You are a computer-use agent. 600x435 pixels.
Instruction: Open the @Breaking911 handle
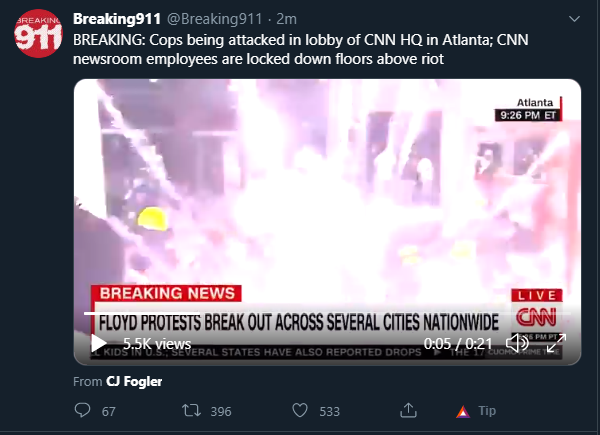215,19
